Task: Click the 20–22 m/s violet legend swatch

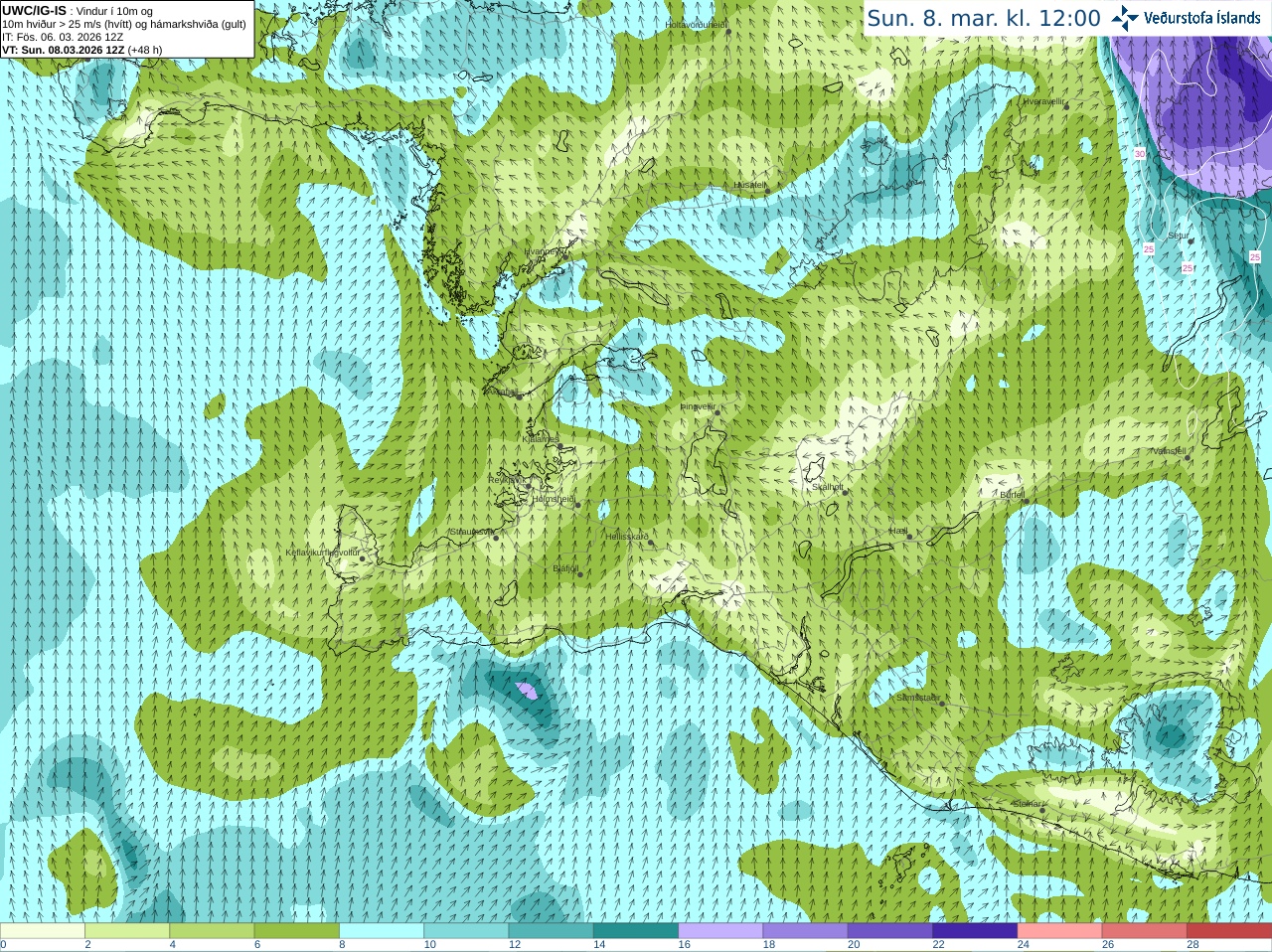Action: tap(890, 931)
